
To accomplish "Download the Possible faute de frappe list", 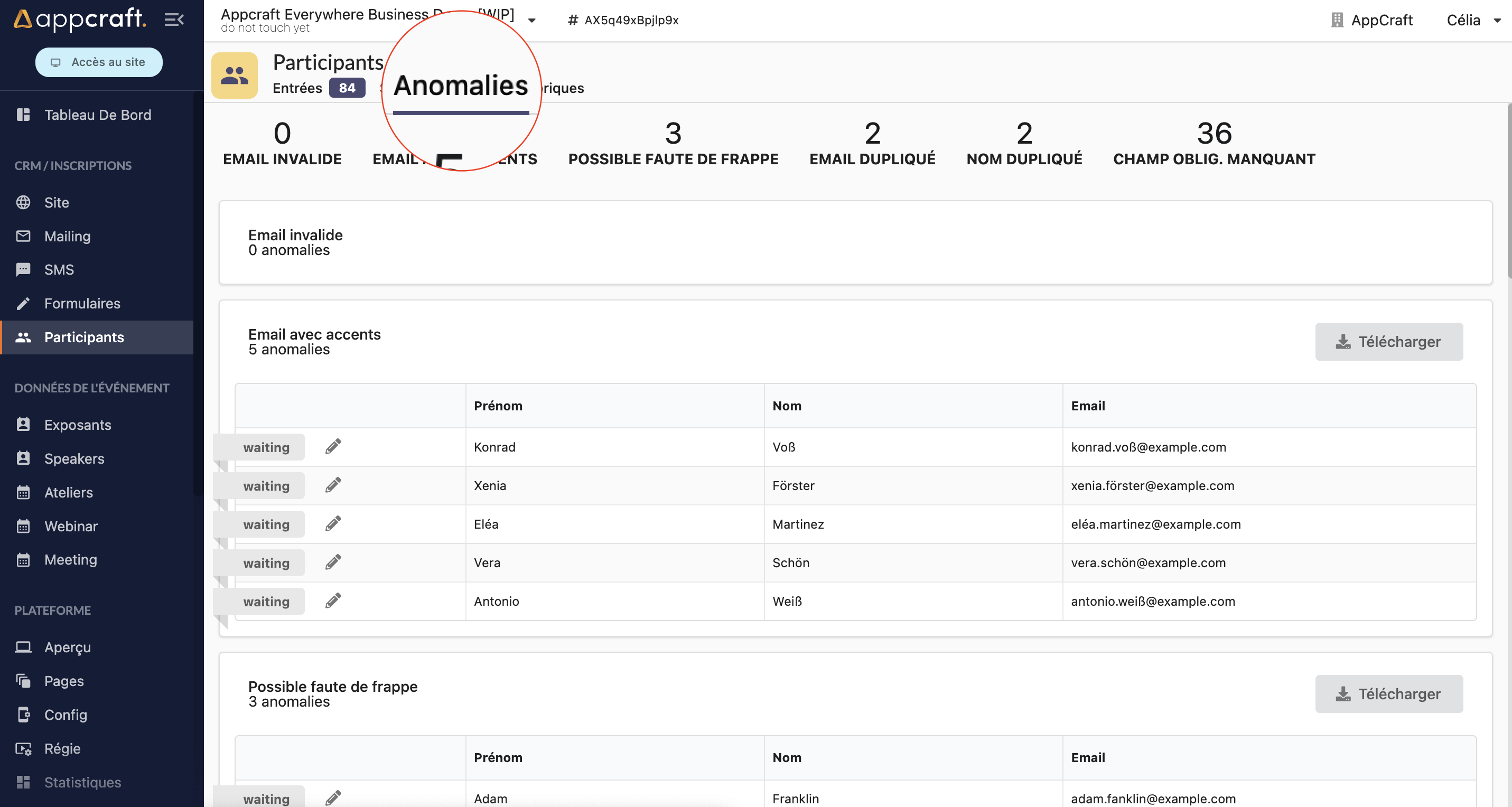I will (x=1388, y=694).
